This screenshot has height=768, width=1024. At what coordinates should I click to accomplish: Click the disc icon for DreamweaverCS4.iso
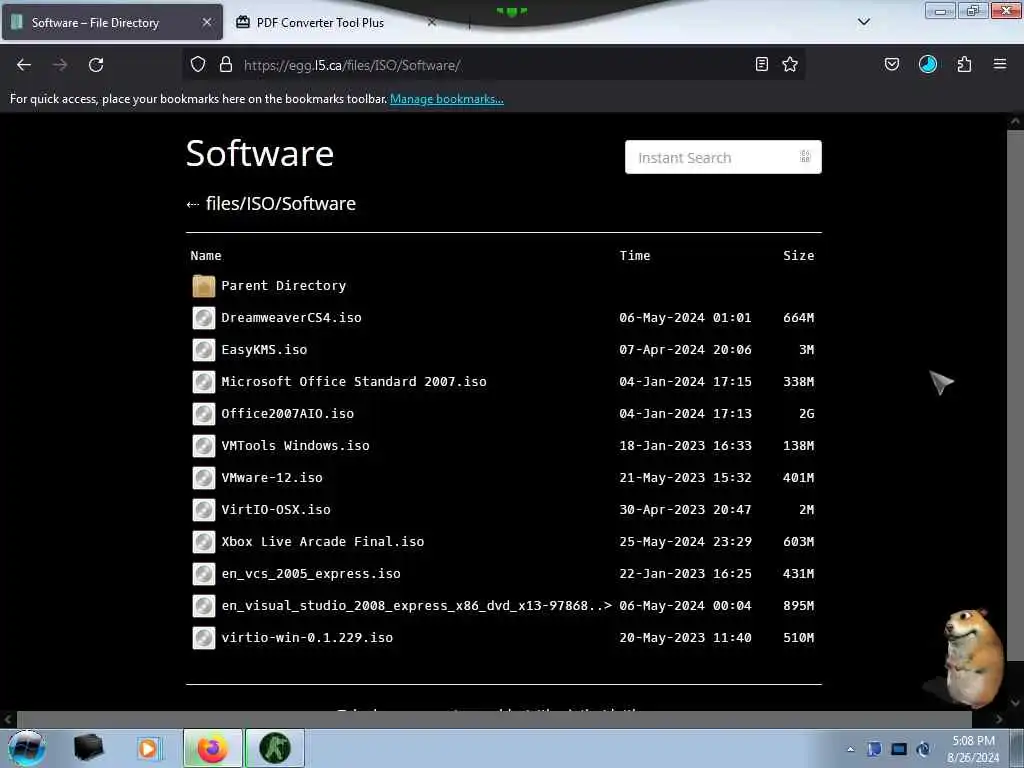pos(204,318)
